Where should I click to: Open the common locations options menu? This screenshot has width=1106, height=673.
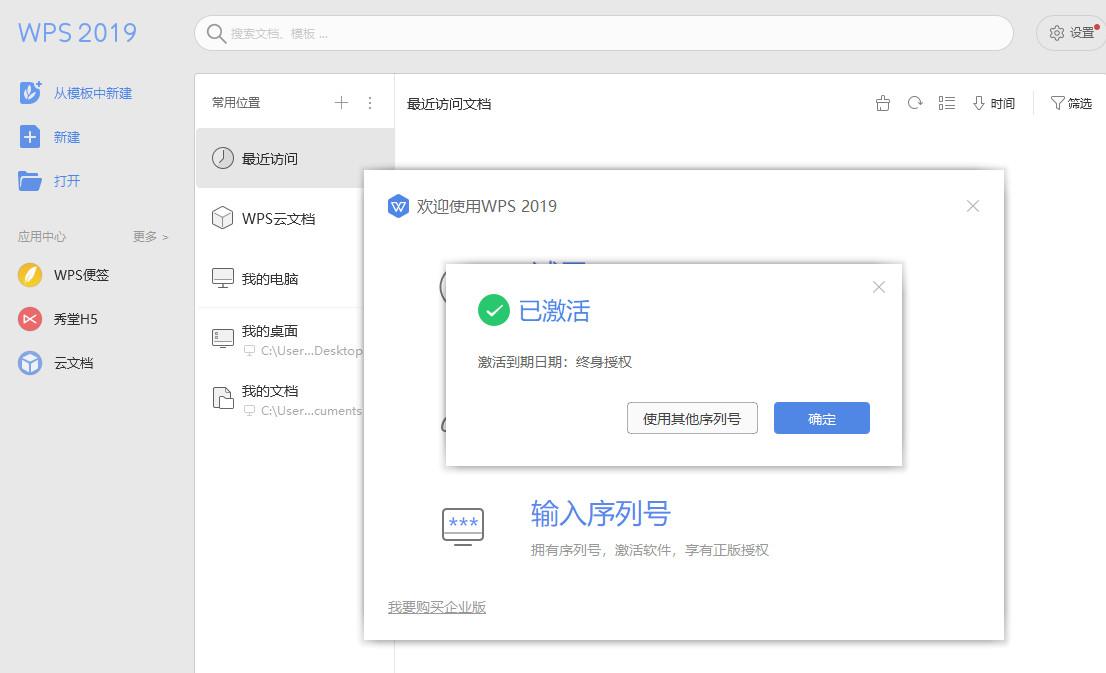click(x=369, y=102)
